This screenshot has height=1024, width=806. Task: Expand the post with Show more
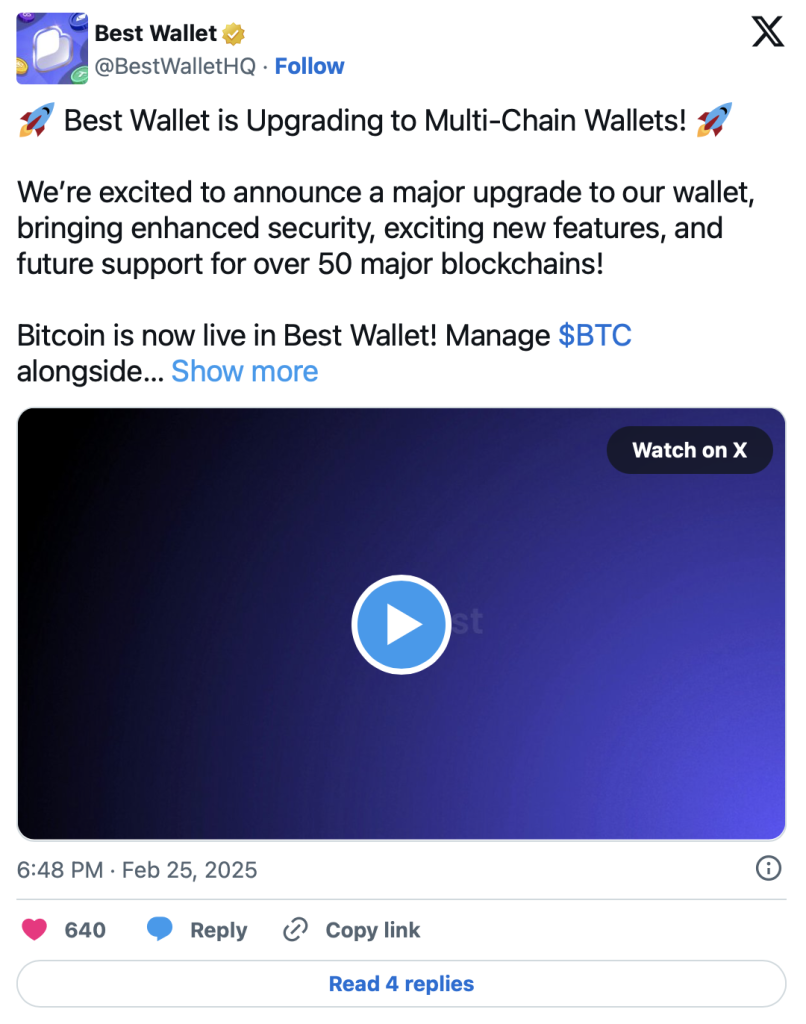[244, 371]
